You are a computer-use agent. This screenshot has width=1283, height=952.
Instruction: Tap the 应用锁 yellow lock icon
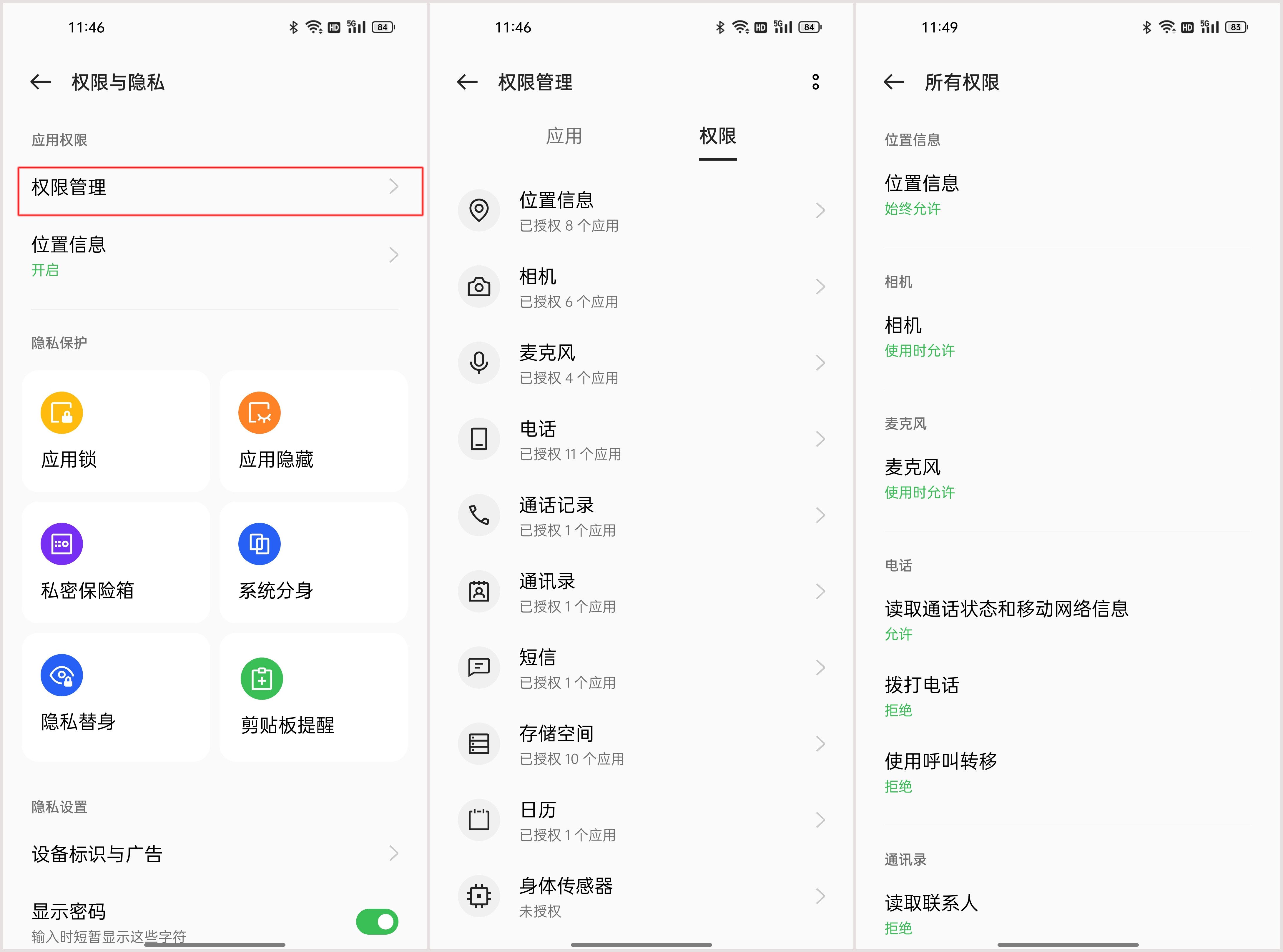62,413
